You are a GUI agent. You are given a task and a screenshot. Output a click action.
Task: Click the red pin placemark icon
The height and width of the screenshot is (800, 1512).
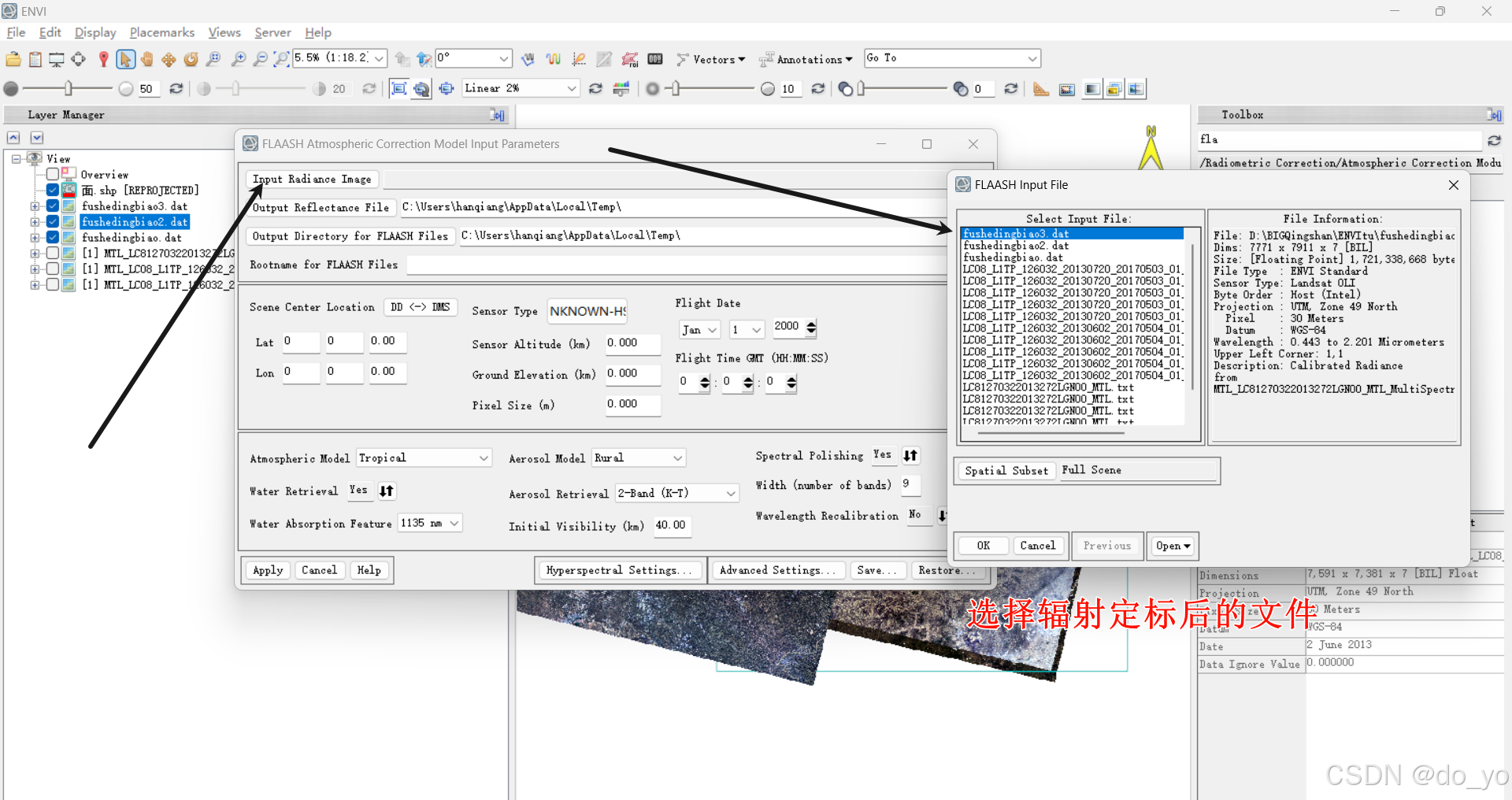point(103,59)
